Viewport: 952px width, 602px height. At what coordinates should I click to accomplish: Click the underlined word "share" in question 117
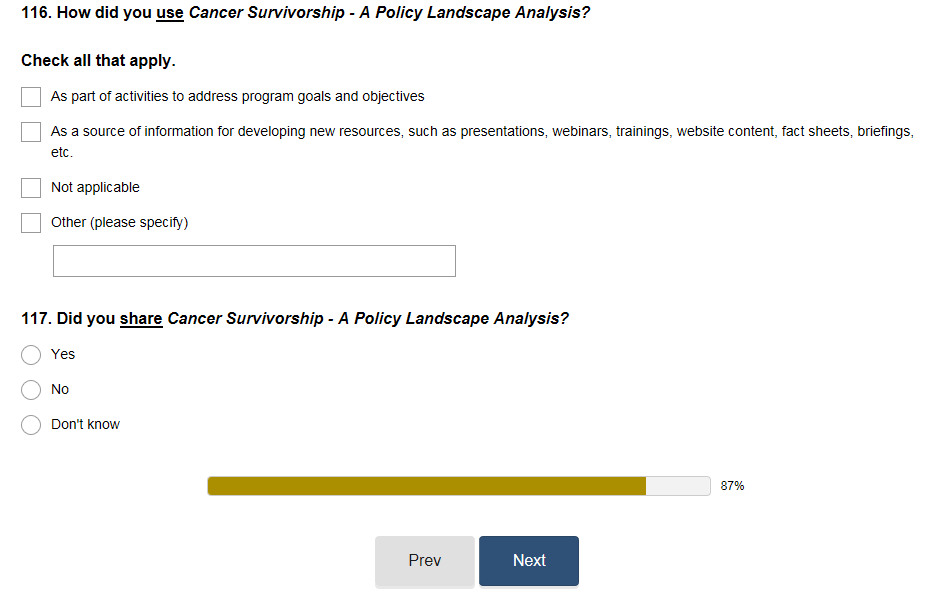coord(141,319)
